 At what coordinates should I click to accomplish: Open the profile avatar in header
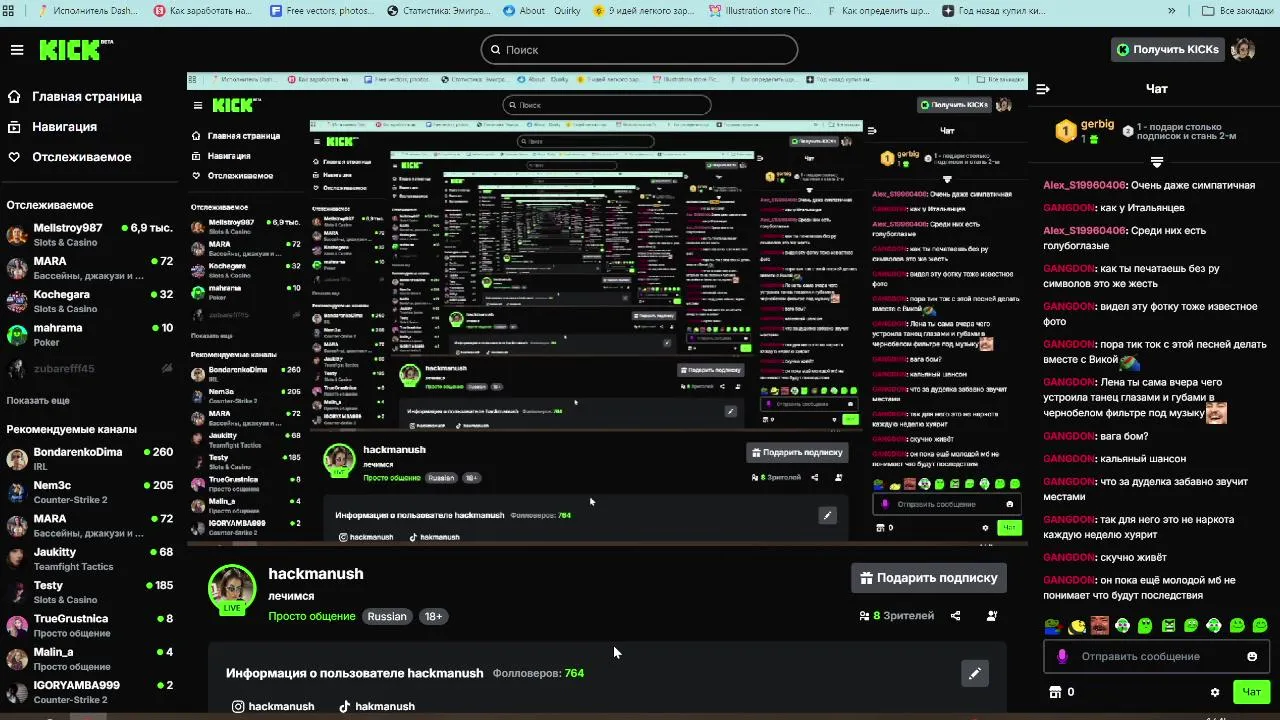(1243, 49)
